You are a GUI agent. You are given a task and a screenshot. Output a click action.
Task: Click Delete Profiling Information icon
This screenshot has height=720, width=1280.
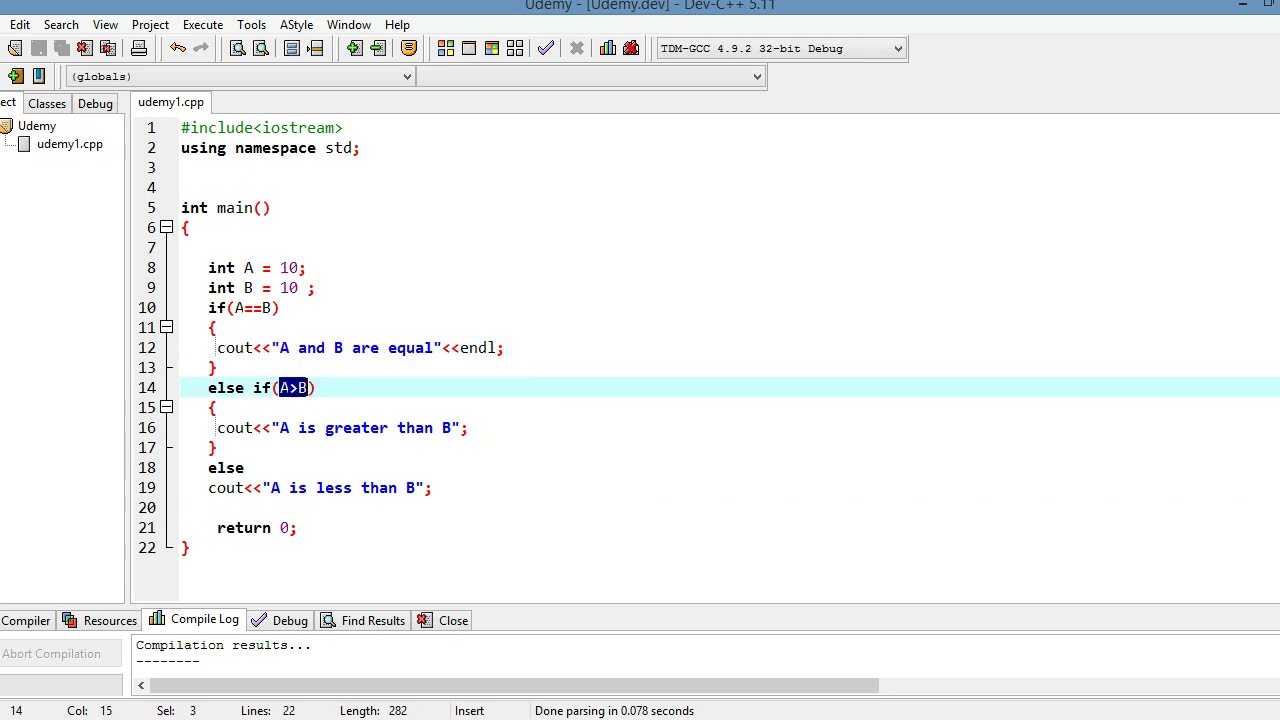point(631,48)
